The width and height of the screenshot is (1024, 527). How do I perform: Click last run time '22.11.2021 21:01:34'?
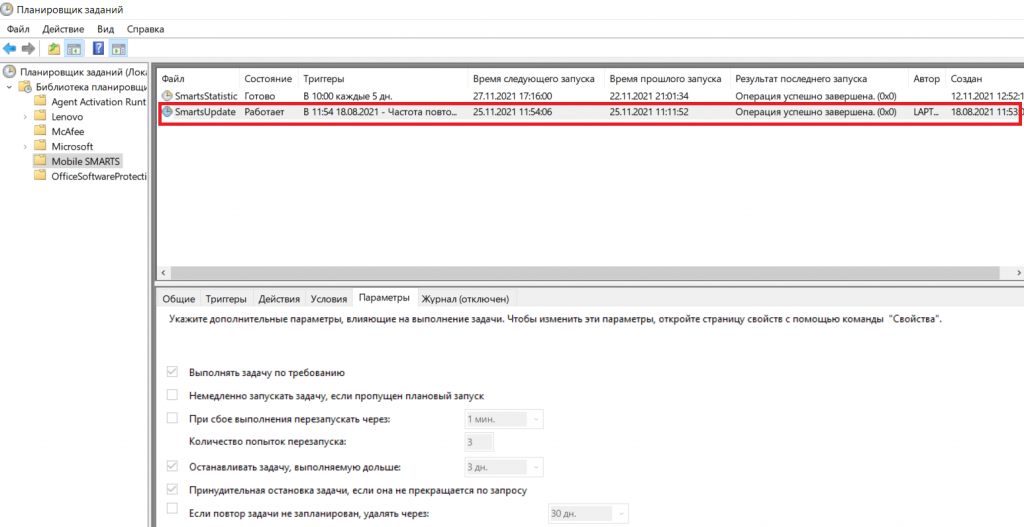pos(648,96)
